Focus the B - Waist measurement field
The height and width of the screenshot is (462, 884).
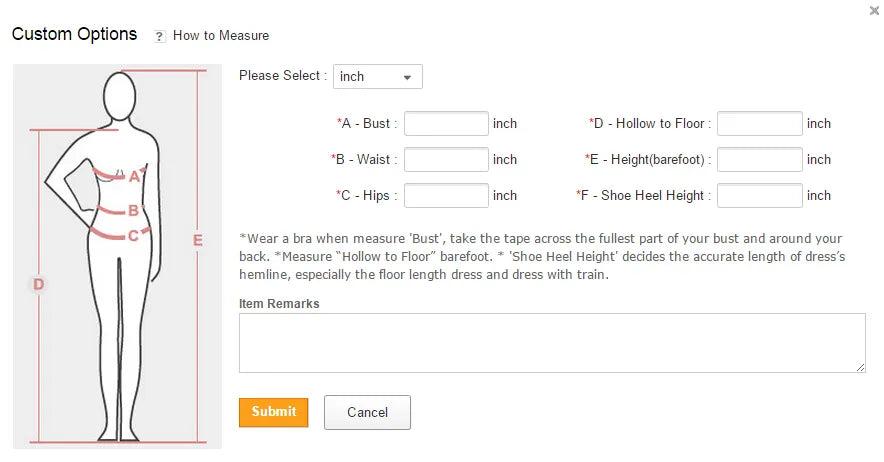click(446, 160)
